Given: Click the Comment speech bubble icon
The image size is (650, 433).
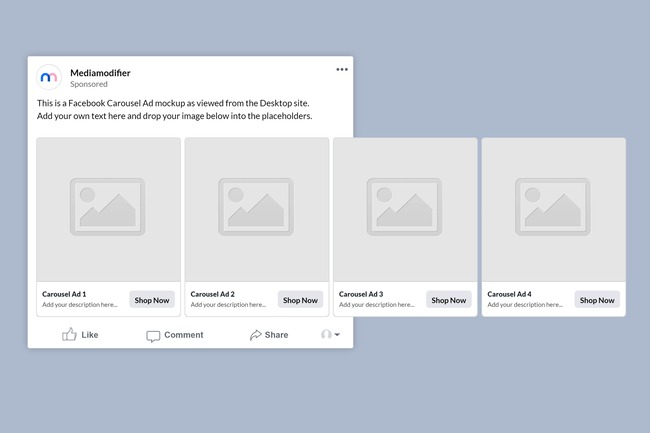Looking at the screenshot, I should coord(153,336).
